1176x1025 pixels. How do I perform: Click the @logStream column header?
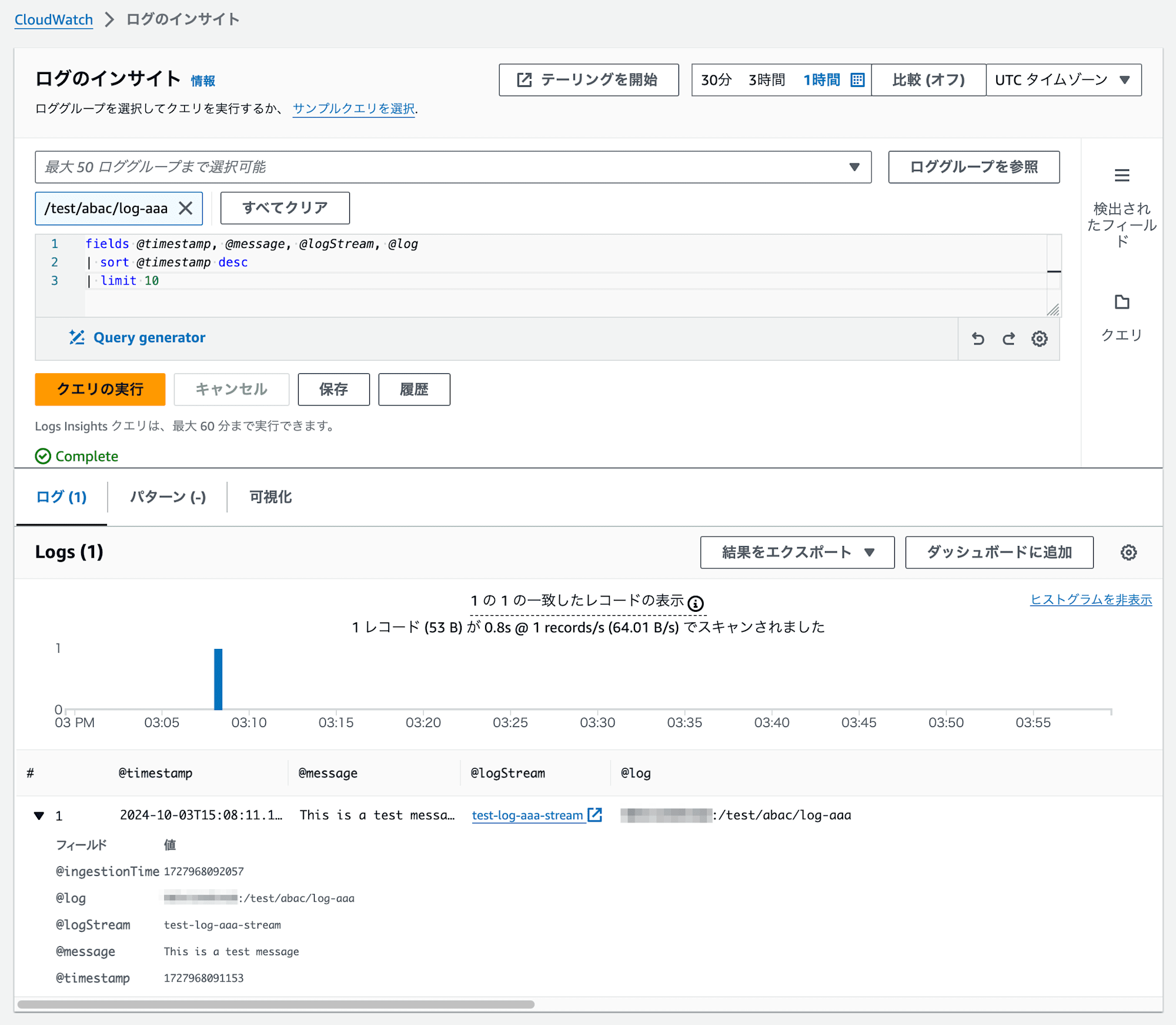pyautogui.click(x=507, y=773)
